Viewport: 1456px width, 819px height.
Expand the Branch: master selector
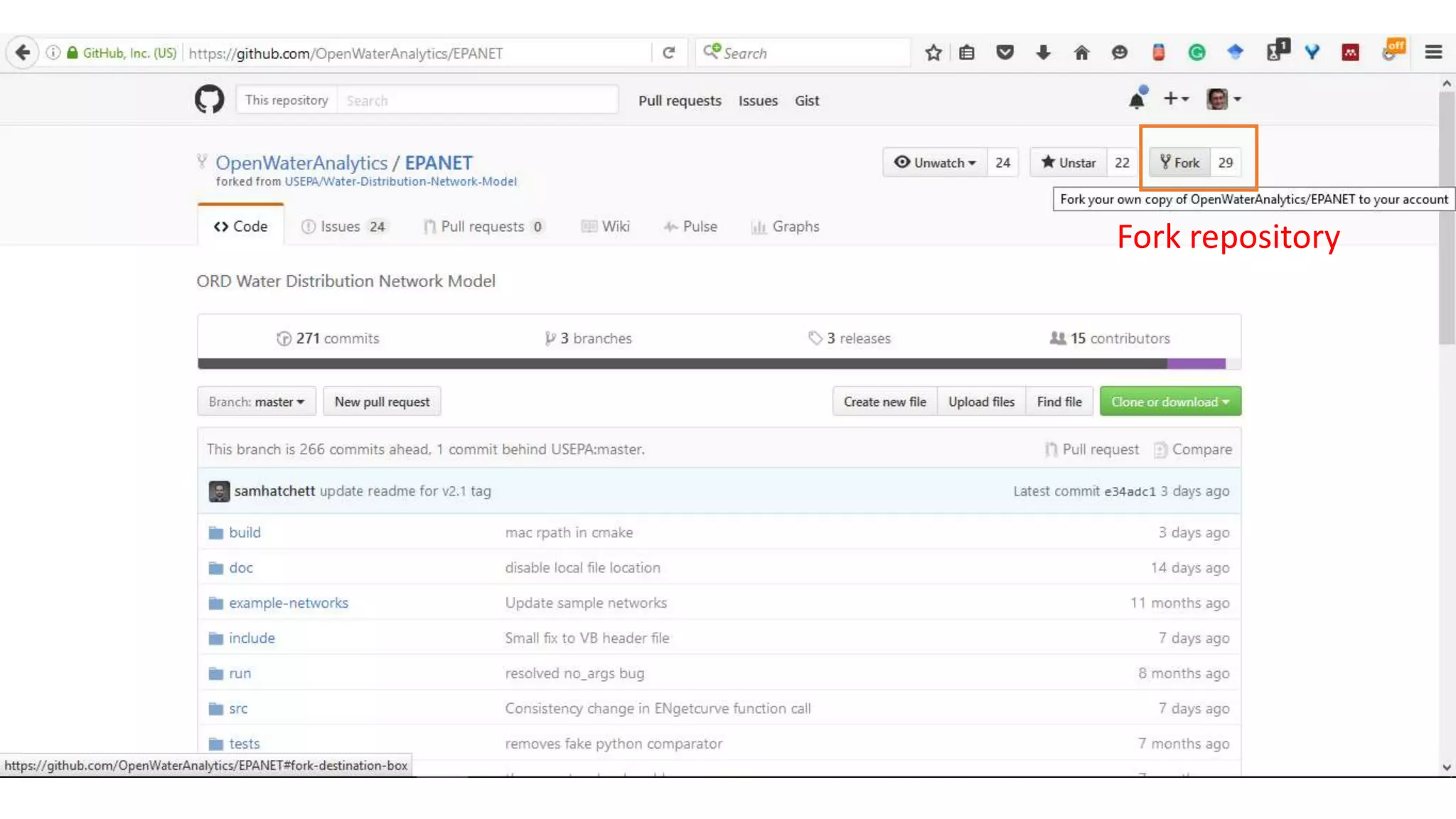(x=257, y=402)
